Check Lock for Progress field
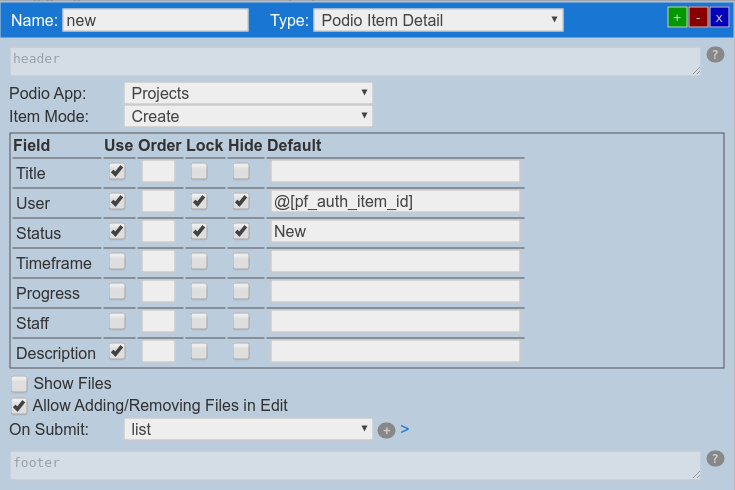The image size is (735, 490). point(199,291)
